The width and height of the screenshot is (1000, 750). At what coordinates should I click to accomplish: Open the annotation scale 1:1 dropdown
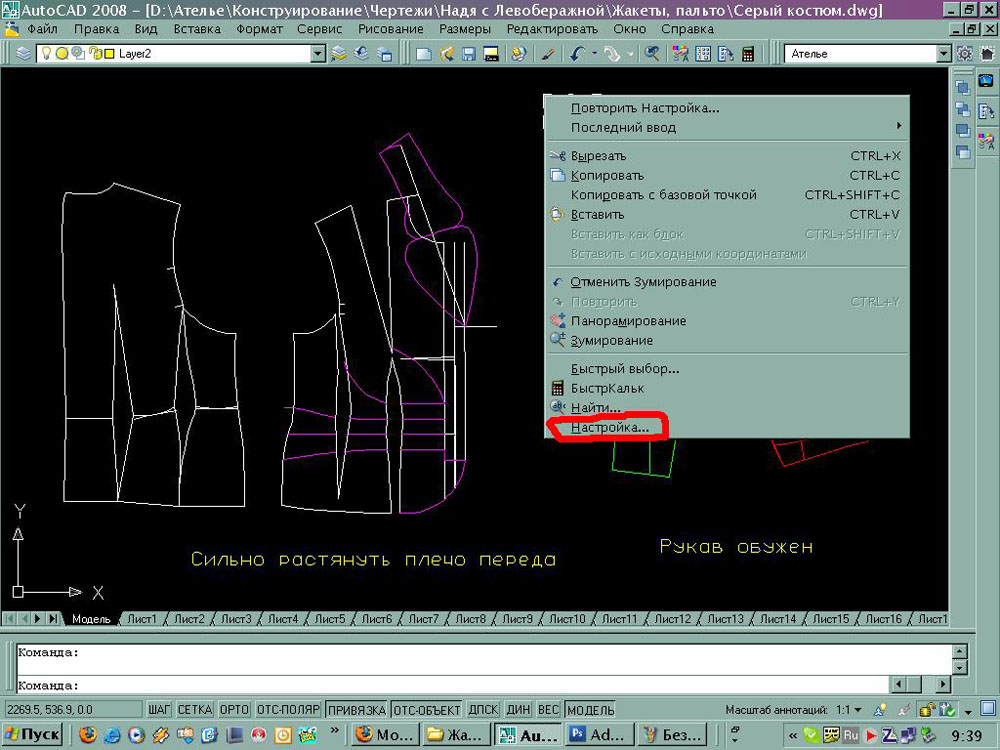click(848, 709)
